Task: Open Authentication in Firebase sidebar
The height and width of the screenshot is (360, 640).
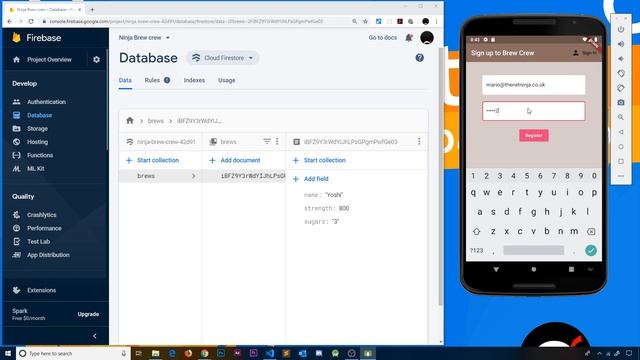Action: tap(46, 102)
